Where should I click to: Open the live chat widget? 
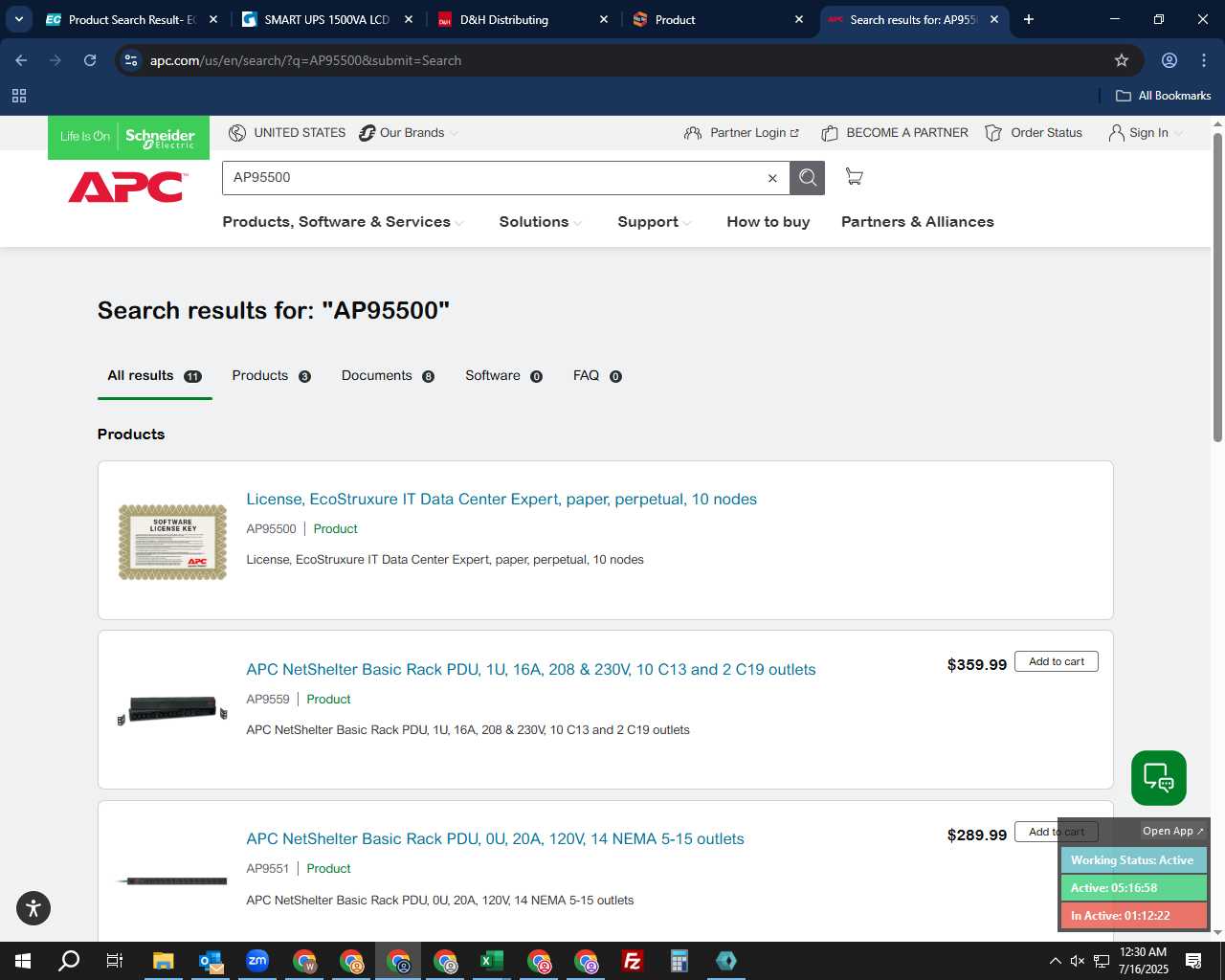pyautogui.click(x=1159, y=778)
